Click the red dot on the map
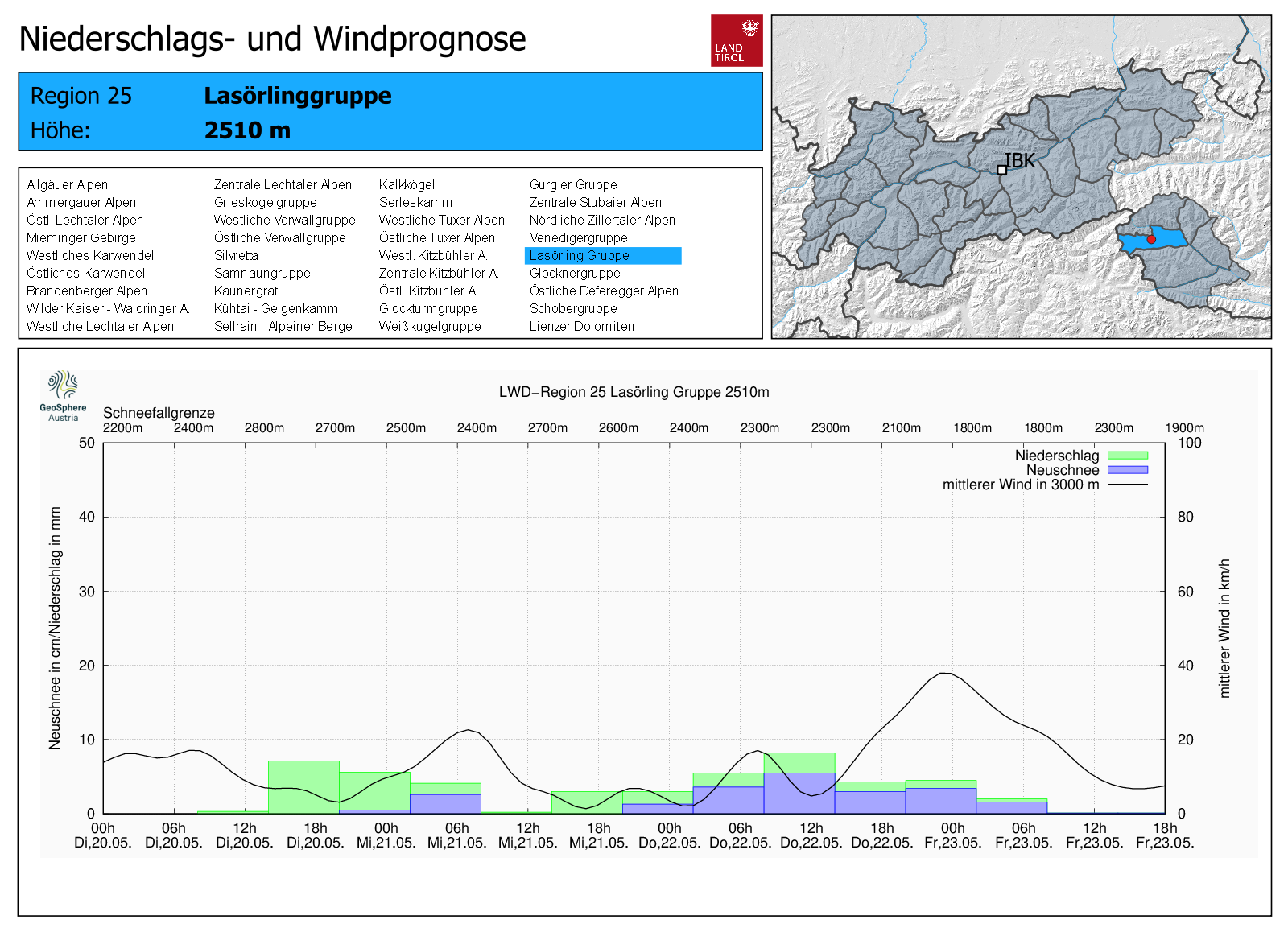 click(x=1151, y=239)
